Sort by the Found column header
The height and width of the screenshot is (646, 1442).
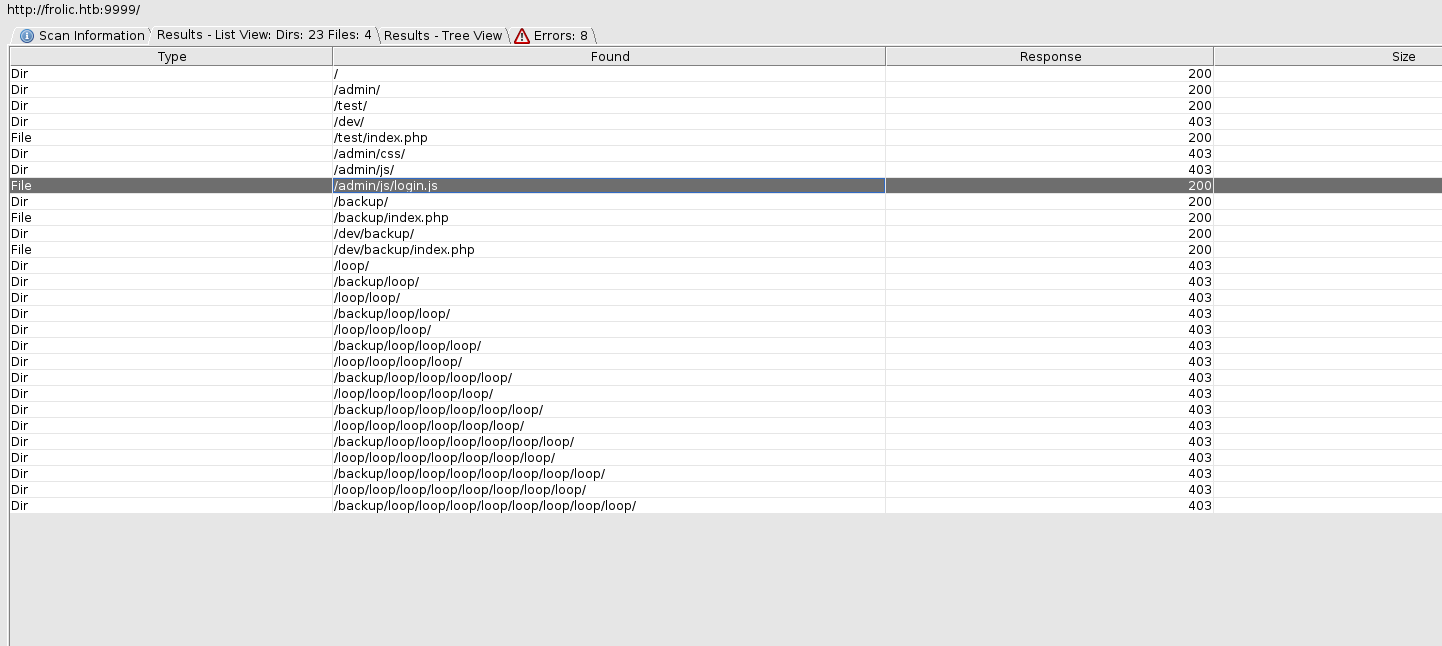609,57
